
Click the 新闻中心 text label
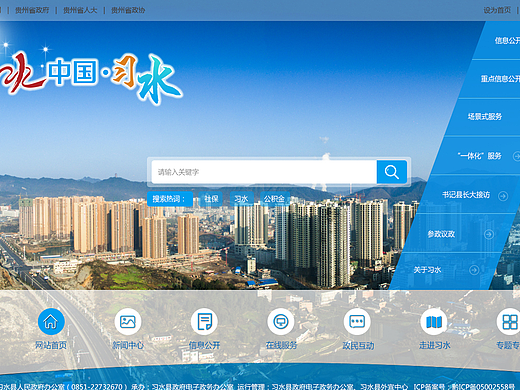(x=128, y=345)
